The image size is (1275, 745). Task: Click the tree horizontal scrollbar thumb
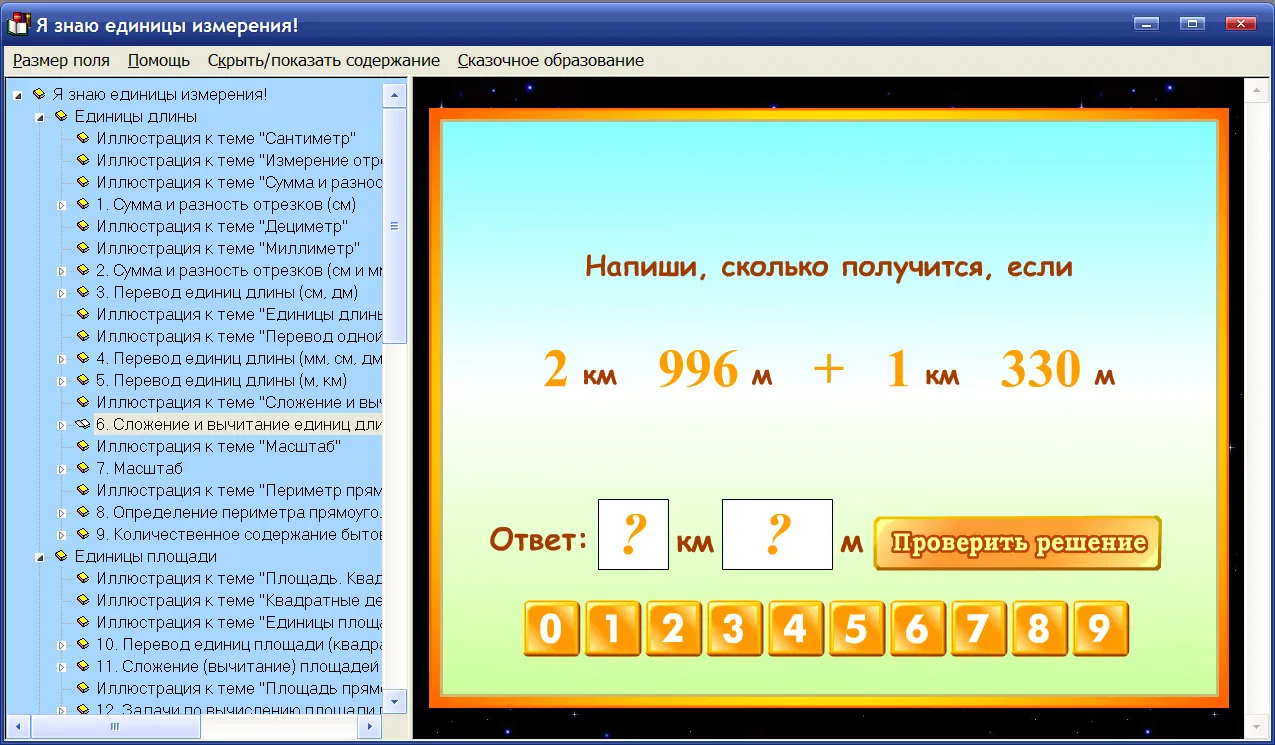[116, 727]
